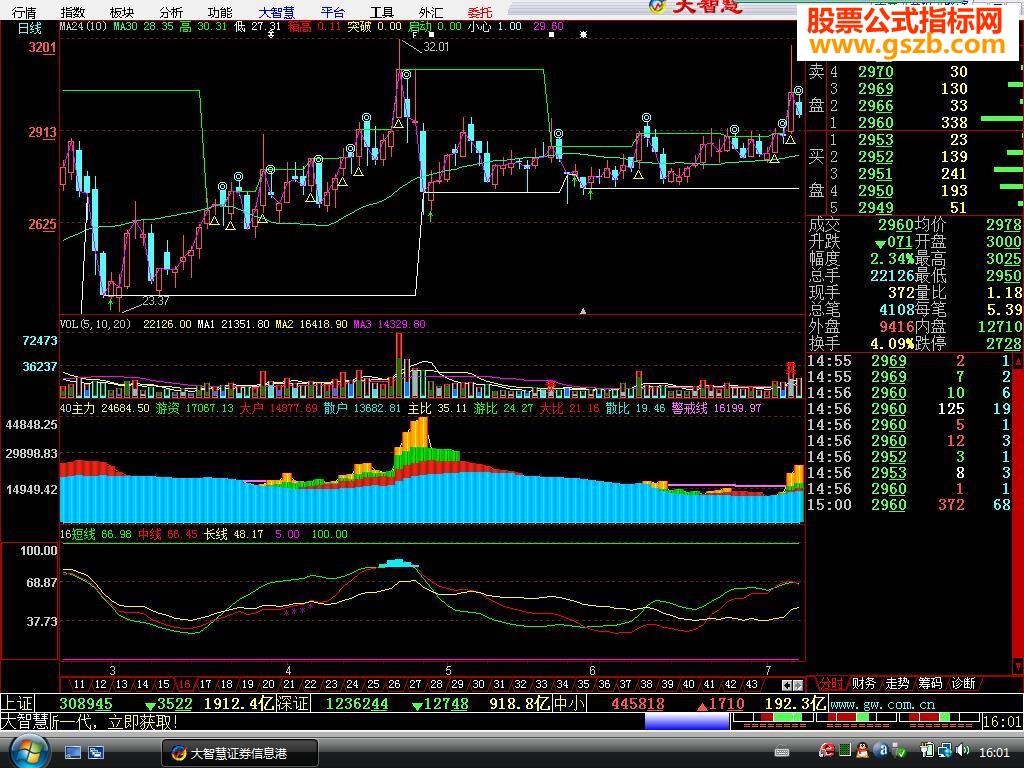The height and width of the screenshot is (768, 1024).
Task: Open the www.gw.com.cn link
Action: tap(882, 704)
